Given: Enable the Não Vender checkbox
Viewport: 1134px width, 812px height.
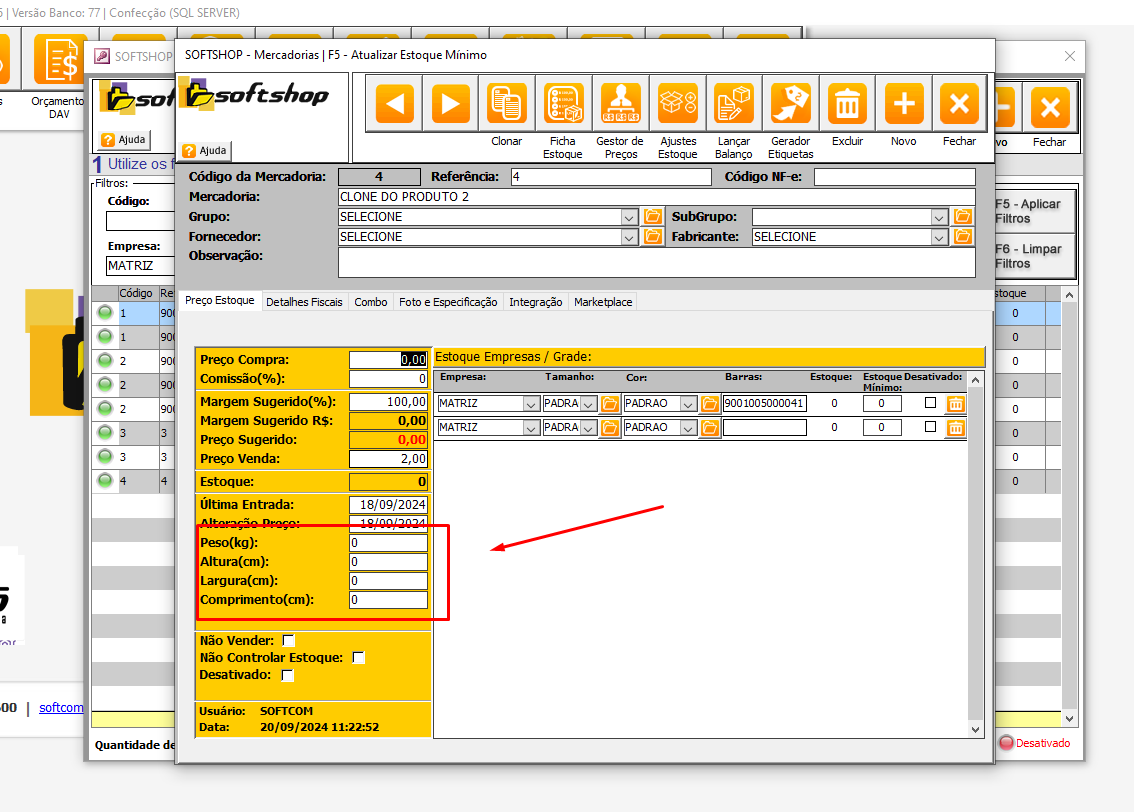Looking at the screenshot, I should click(x=289, y=640).
